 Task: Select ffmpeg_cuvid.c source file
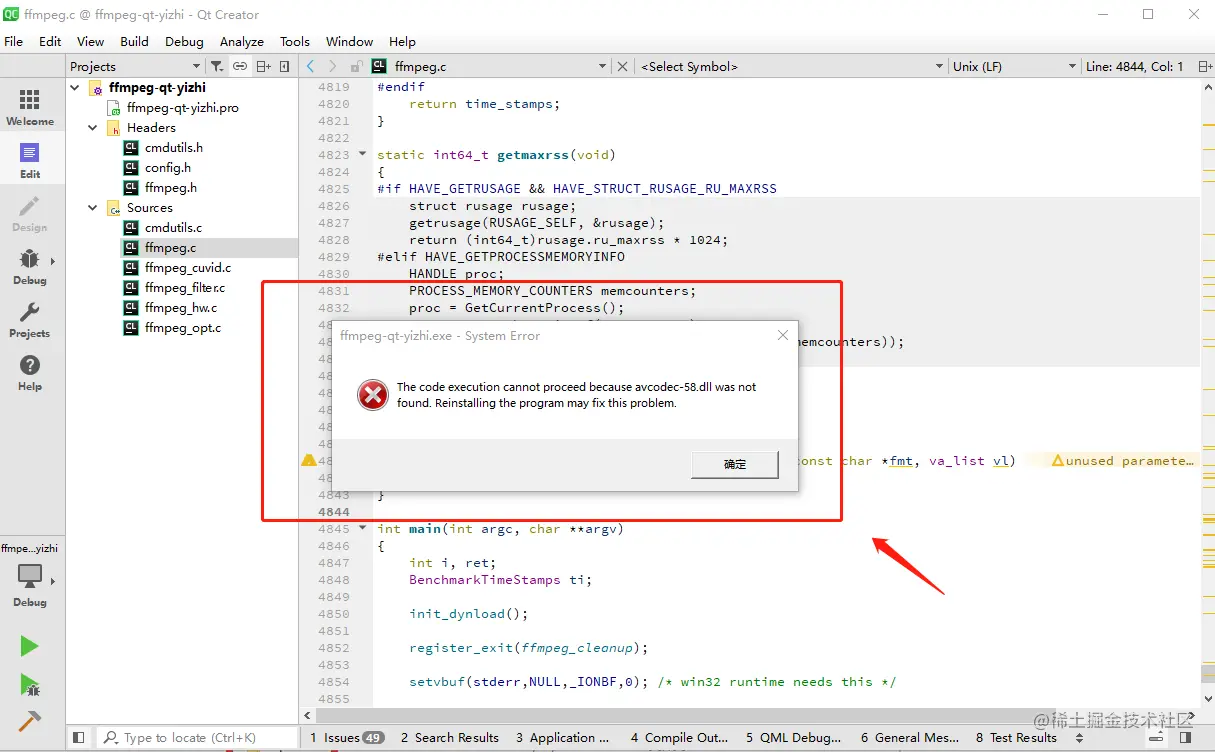coord(187,268)
